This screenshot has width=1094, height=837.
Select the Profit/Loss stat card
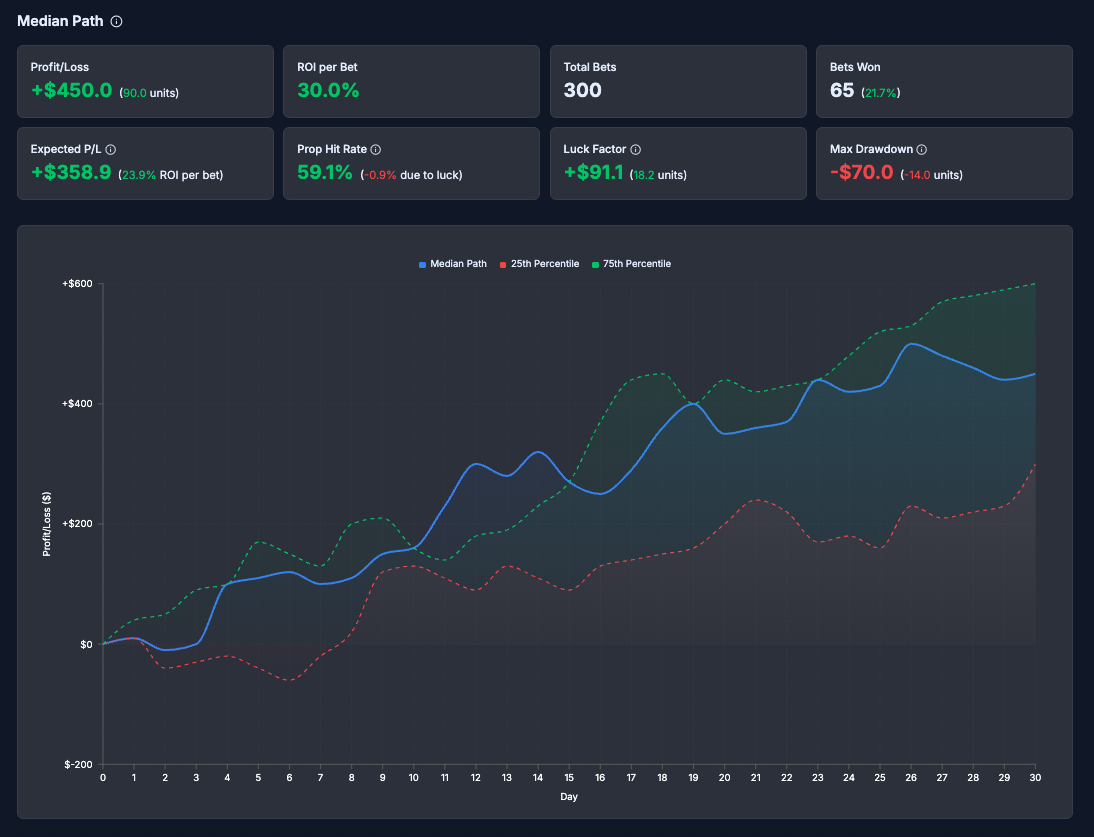[145, 81]
